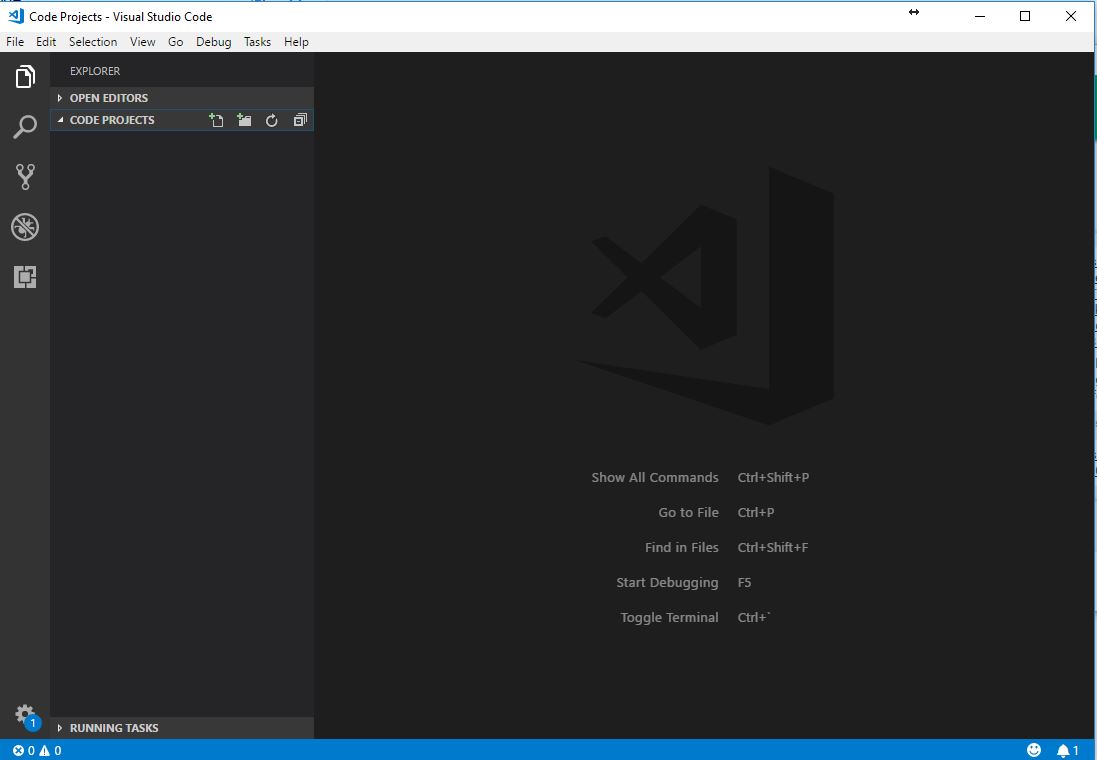Open the Tasks menu

257,41
